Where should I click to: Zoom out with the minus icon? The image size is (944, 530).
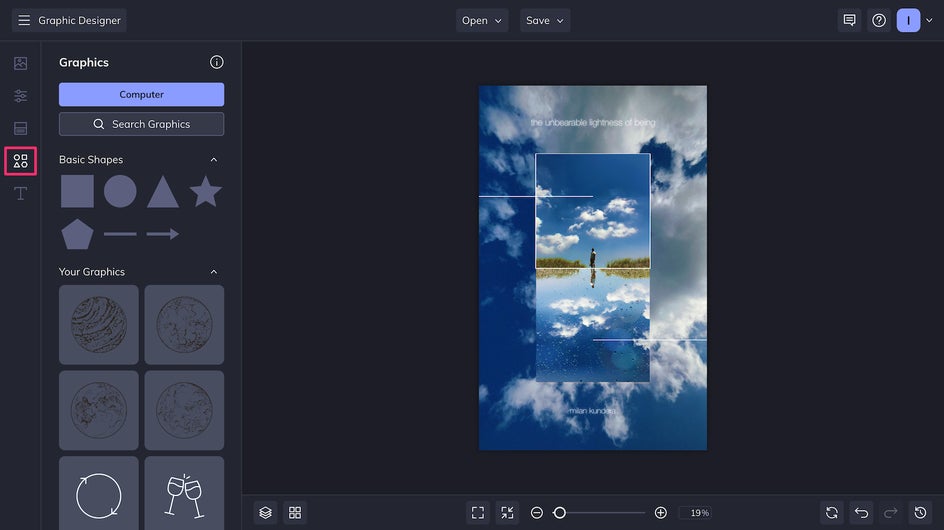(x=537, y=513)
